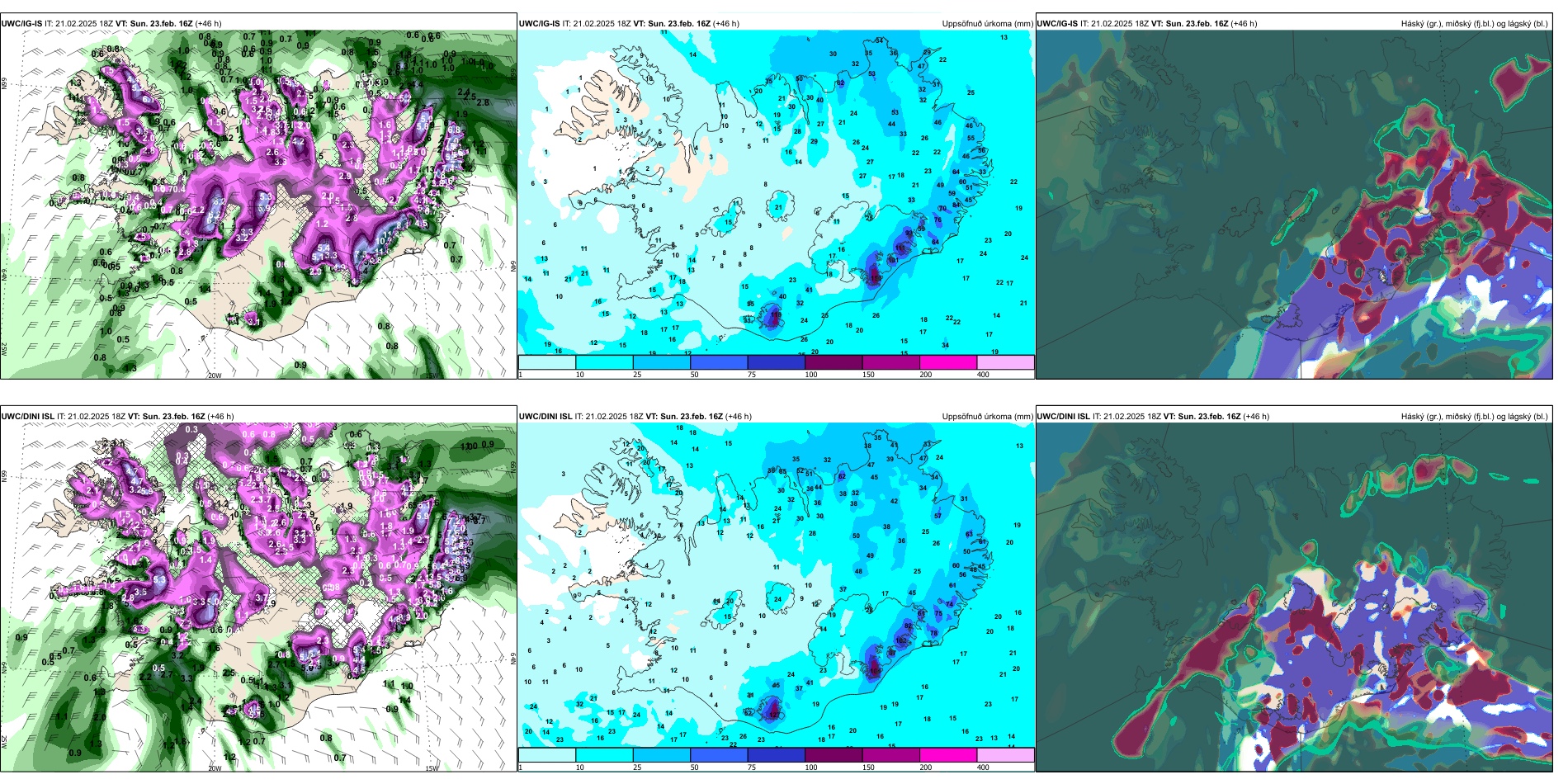
Task: Pick the 200–400 mm magenta swatch in IG-IS legend
Action: tap(948, 362)
